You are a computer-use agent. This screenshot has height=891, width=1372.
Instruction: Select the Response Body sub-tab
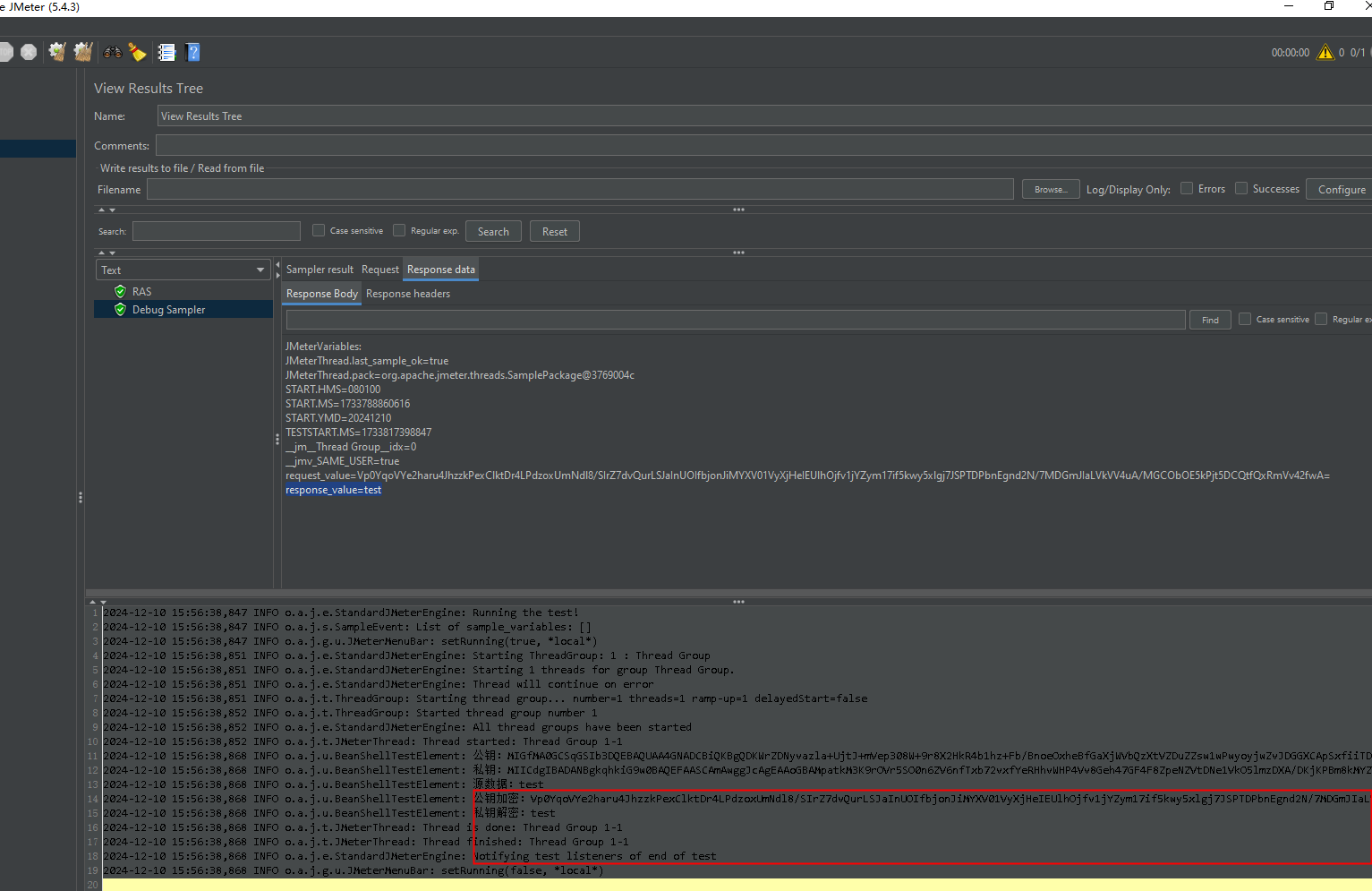pyautogui.click(x=322, y=294)
